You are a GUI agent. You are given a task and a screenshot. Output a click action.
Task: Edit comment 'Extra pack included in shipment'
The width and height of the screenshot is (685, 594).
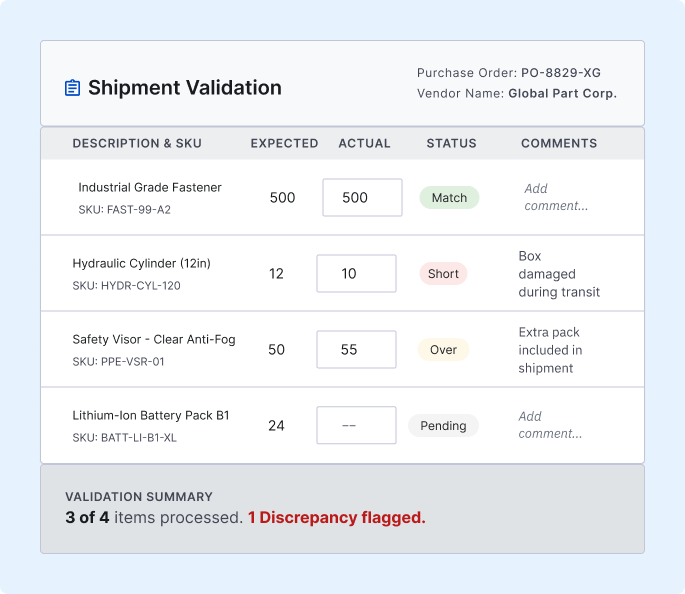[550, 350]
